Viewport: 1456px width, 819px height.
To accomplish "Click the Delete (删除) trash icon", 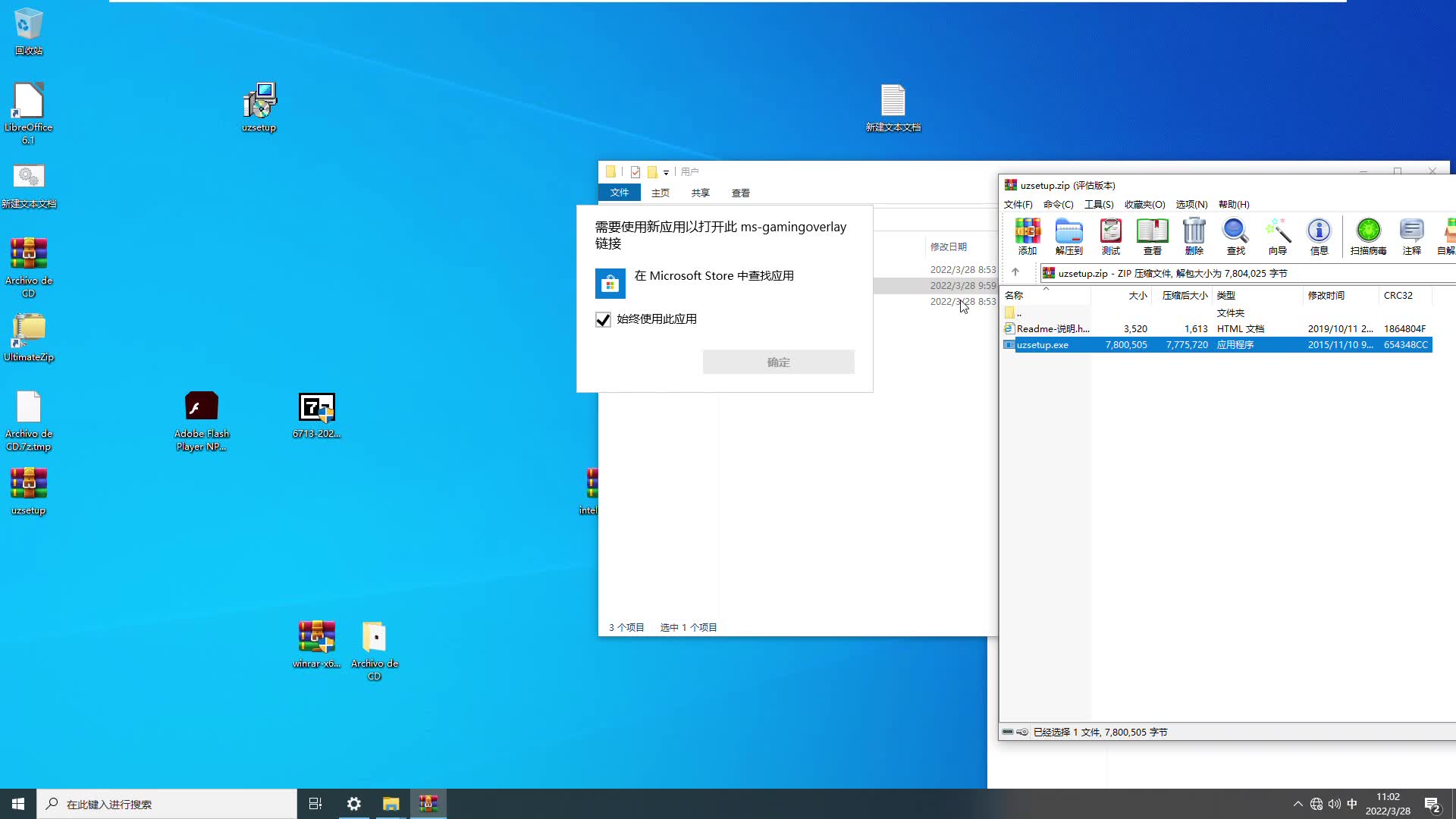I will (1194, 237).
